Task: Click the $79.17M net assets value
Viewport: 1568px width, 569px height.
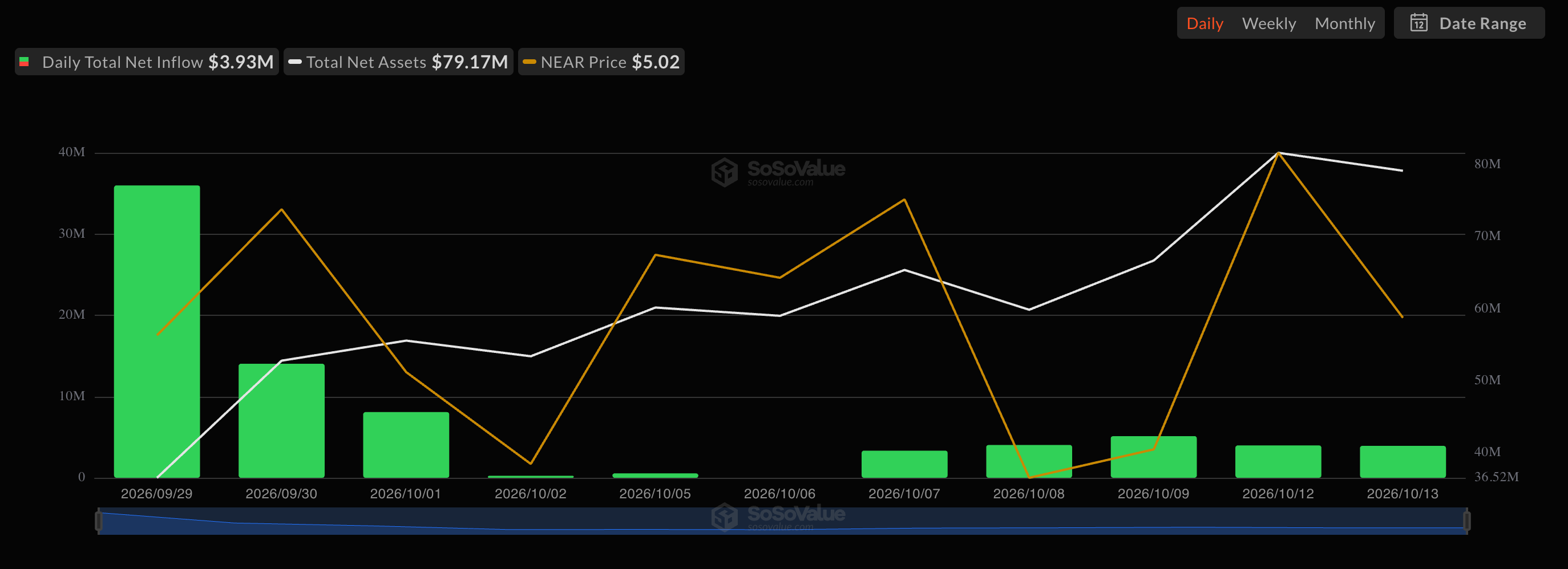Action: pos(469,62)
